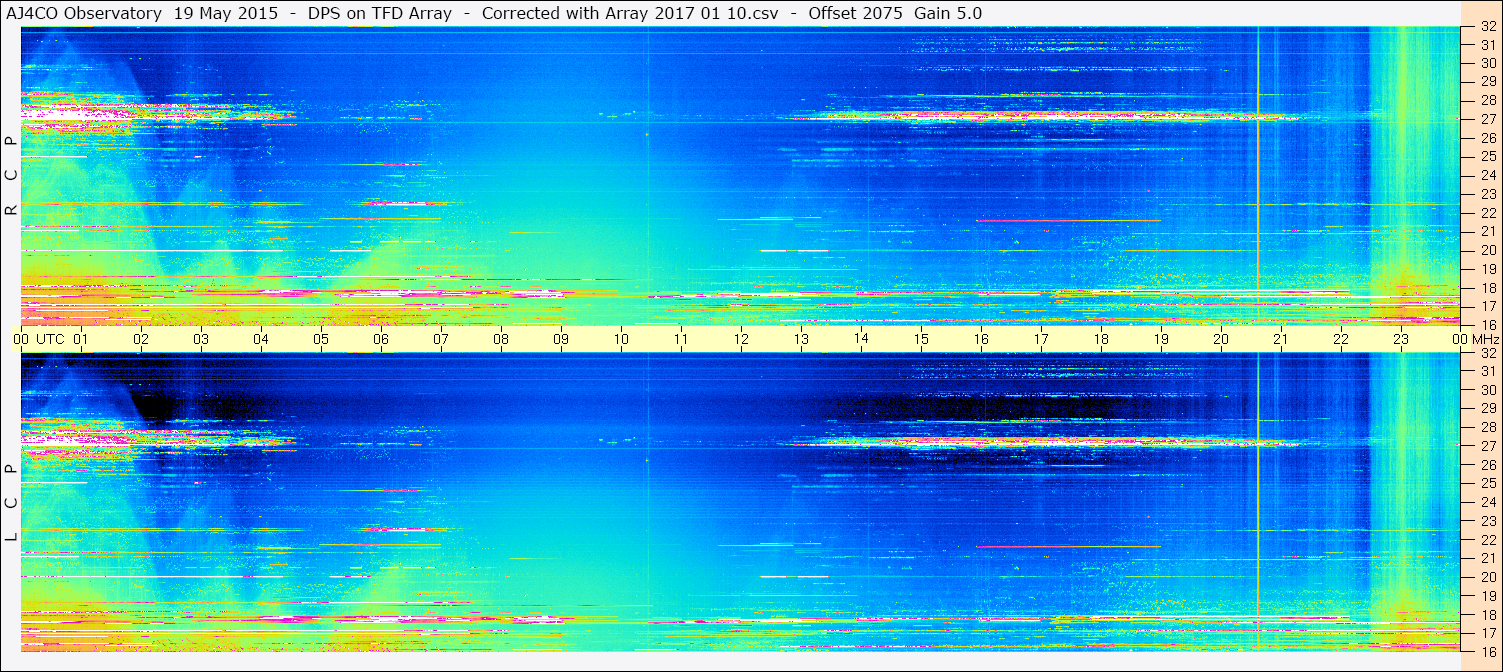Select the 02 hour mark on UTC axis
Viewport: 1503px width, 672px height.
tap(141, 339)
